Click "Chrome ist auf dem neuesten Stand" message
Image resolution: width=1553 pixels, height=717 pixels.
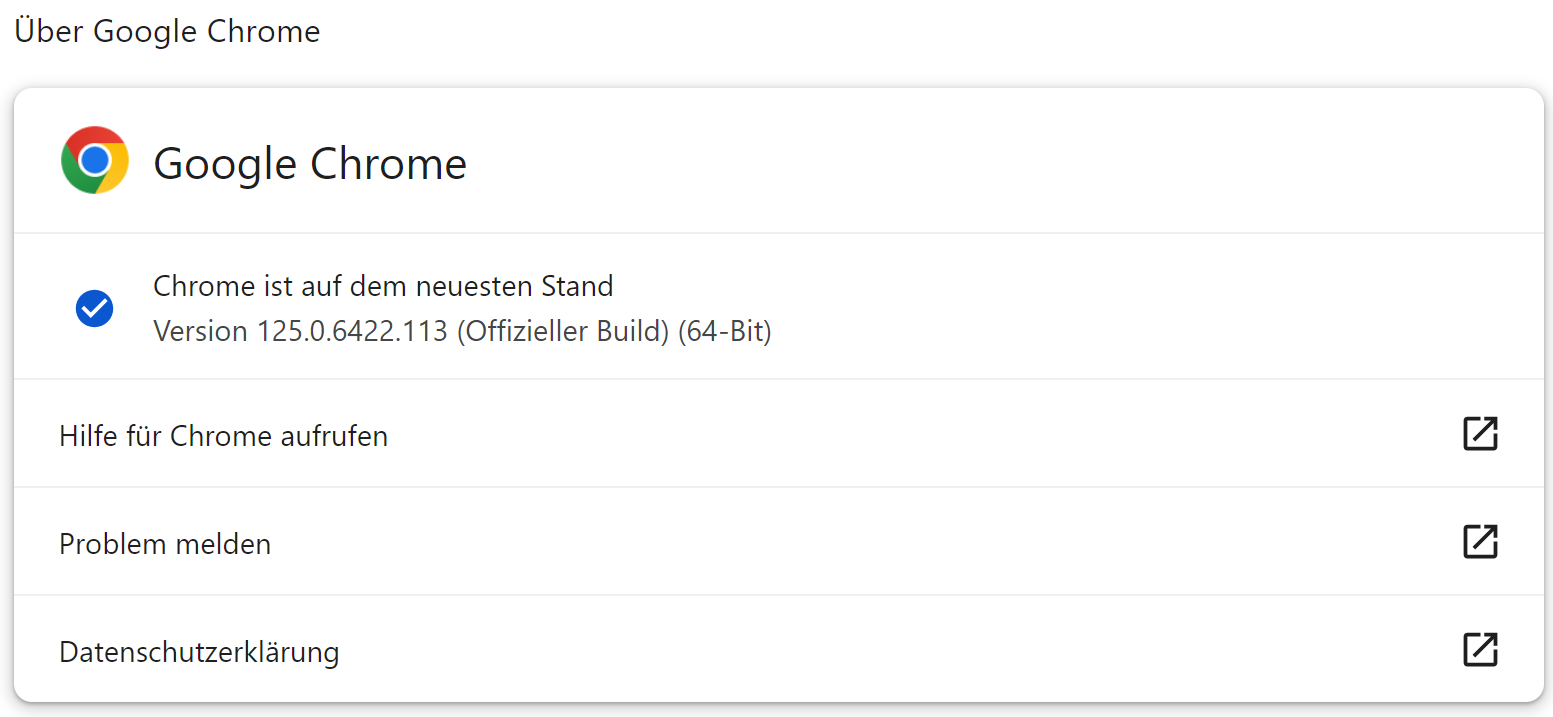coord(383,287)
